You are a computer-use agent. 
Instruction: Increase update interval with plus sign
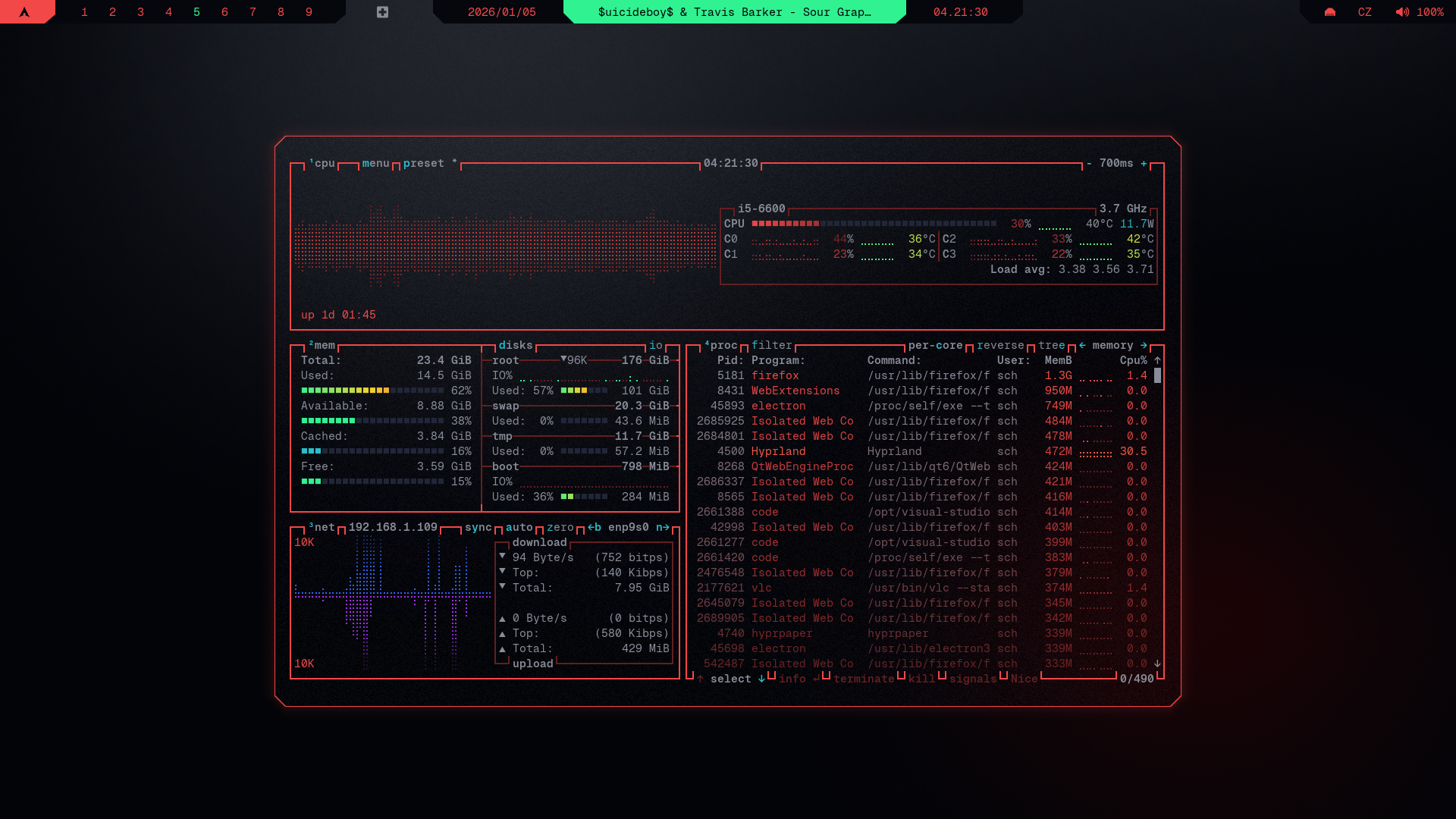(x=1144, y=164)
